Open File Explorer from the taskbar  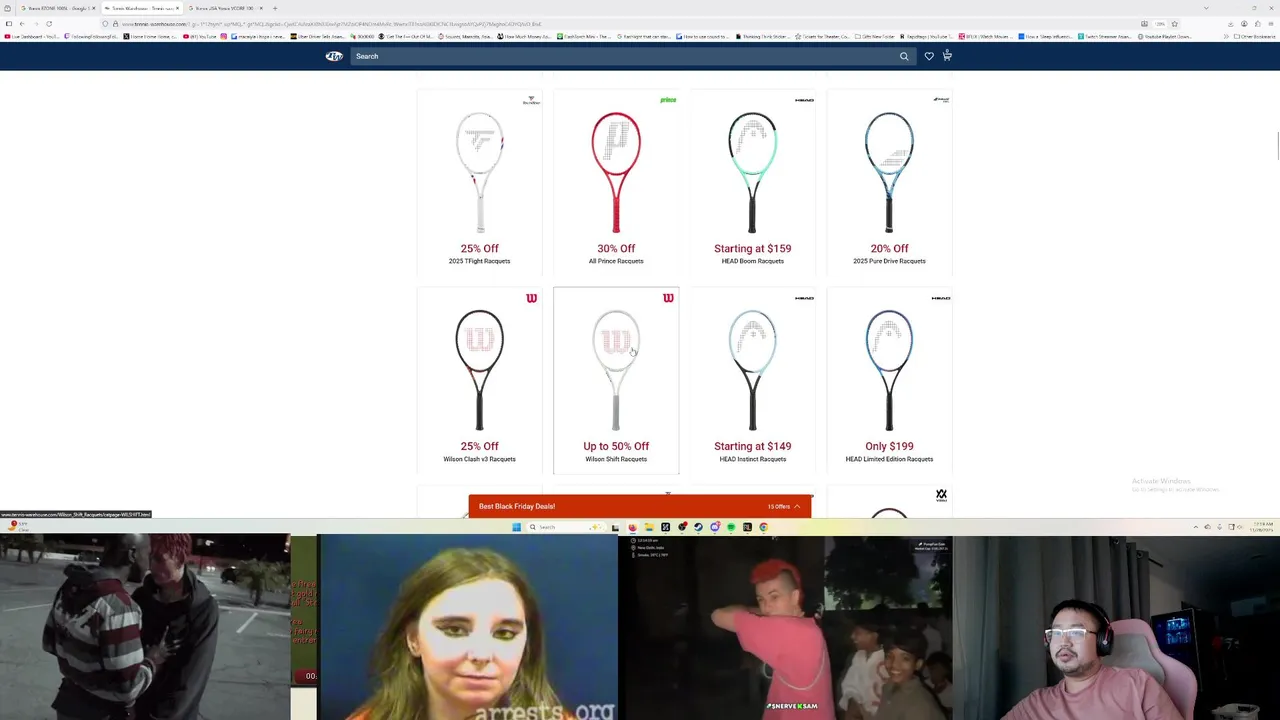pos(649,527)
